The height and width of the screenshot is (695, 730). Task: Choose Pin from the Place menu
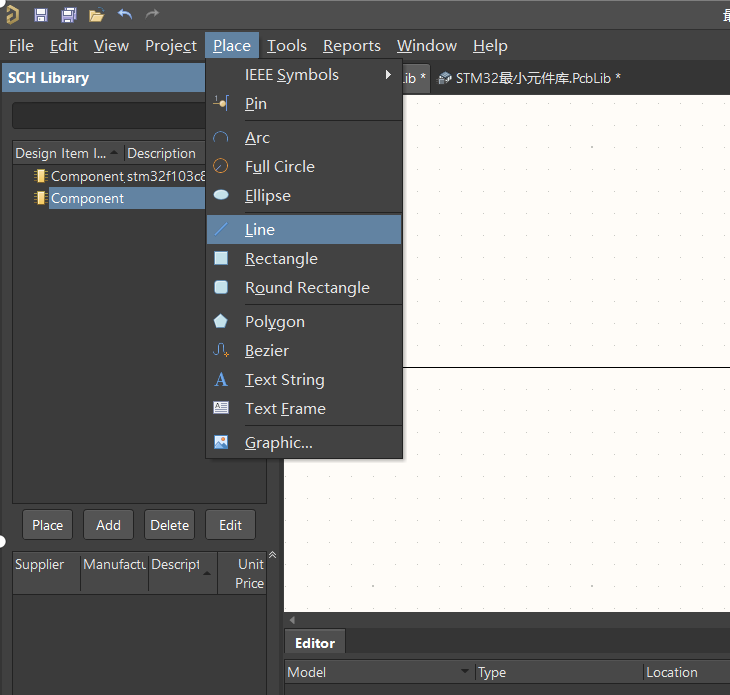[x=304, y=103]
